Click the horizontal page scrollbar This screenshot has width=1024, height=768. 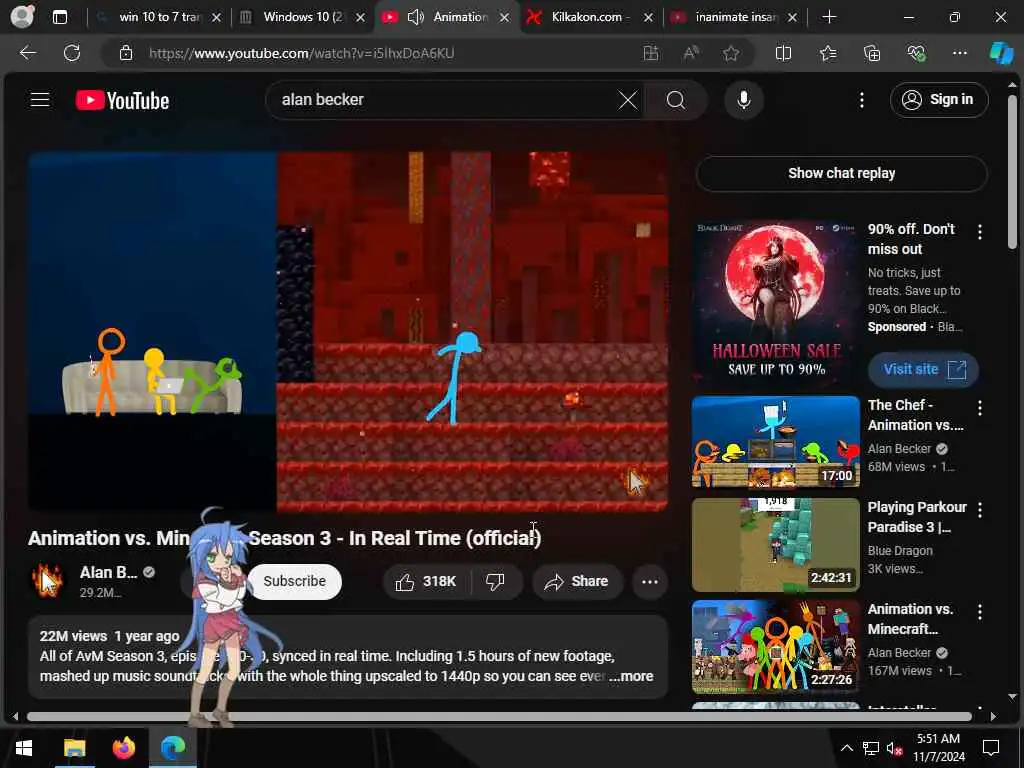click(x=499, y=716)
